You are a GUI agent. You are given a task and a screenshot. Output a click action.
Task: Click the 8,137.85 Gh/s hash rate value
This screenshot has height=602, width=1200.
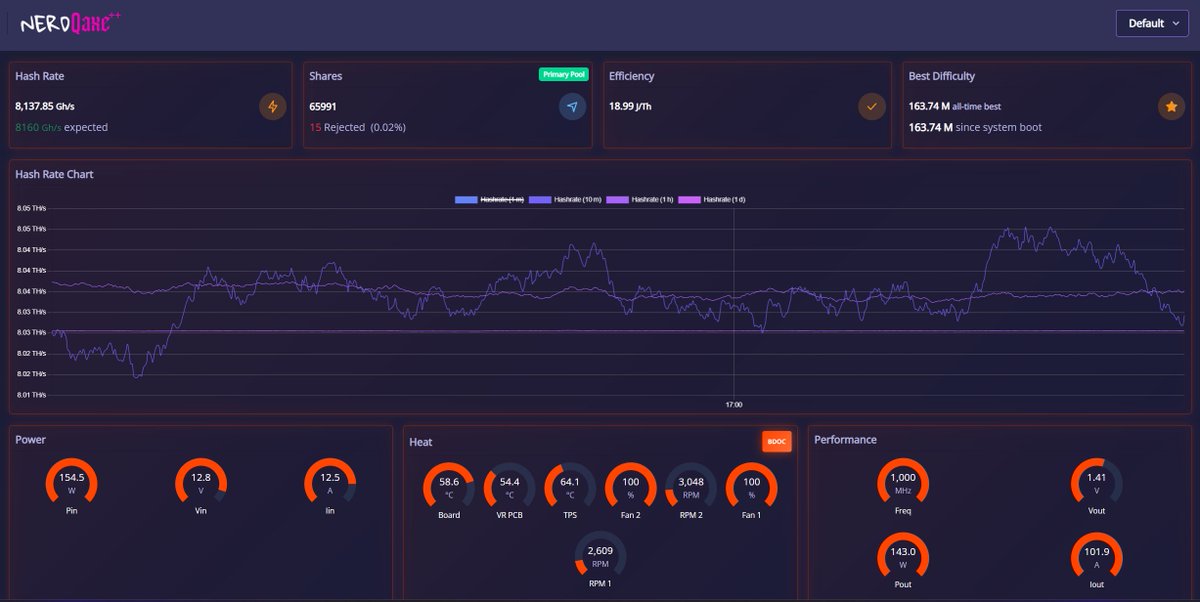tap(47, 105)
